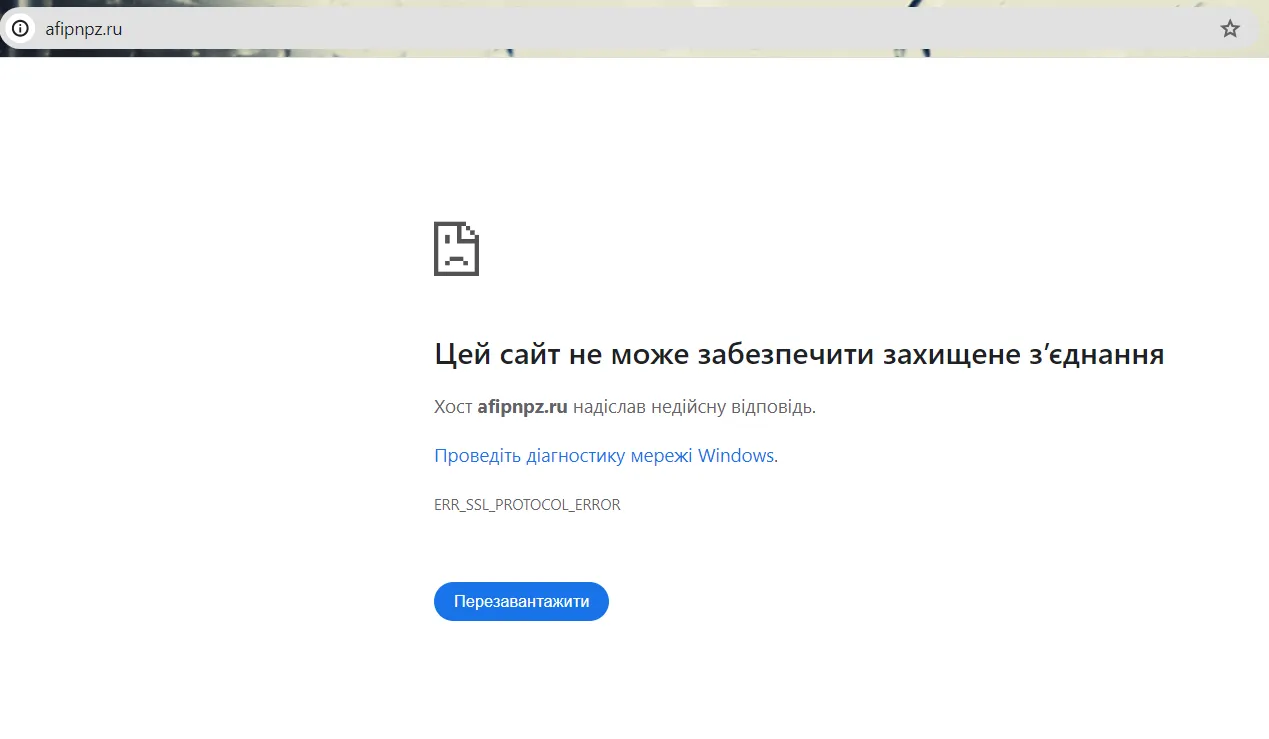View connection security details via the address bar icon
Screen dimensions: 1269x739
pyautogui.click(x=20, y=28)
